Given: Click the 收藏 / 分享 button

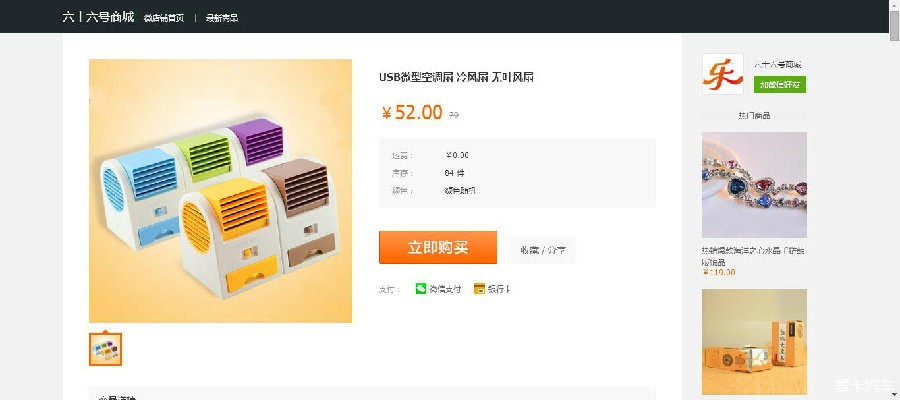Looking at the screenshot, I should click(543, 250).
